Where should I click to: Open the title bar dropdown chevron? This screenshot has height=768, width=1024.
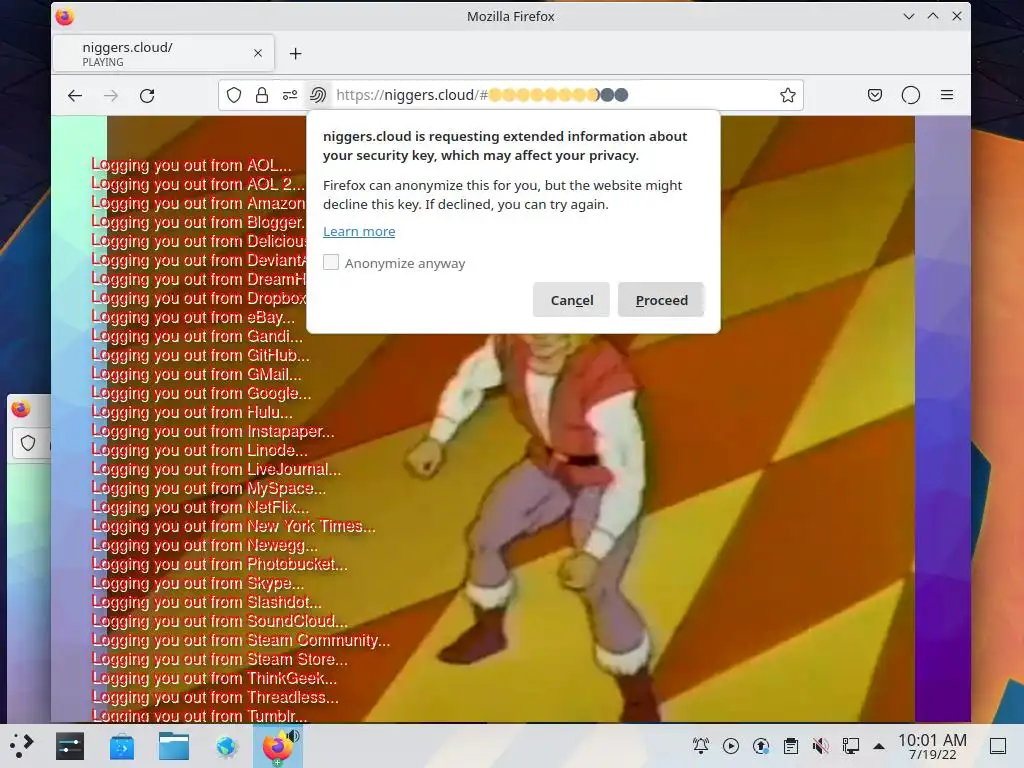pos(908,16)
